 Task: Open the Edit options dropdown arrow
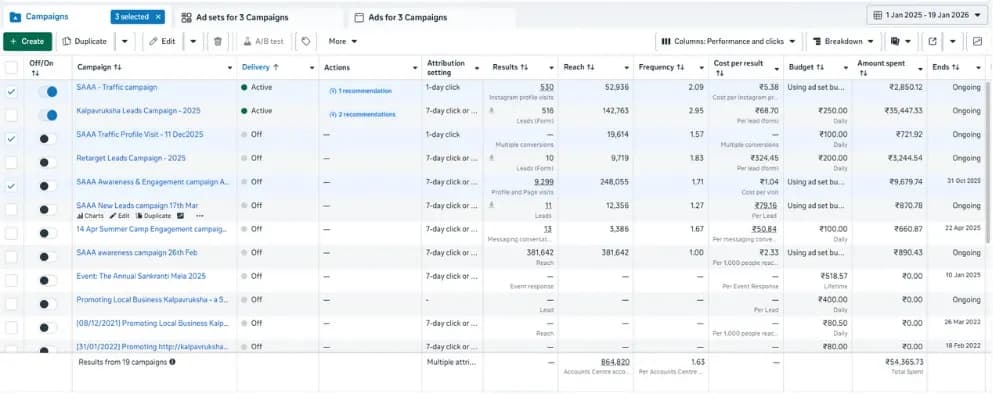[193, 41]
